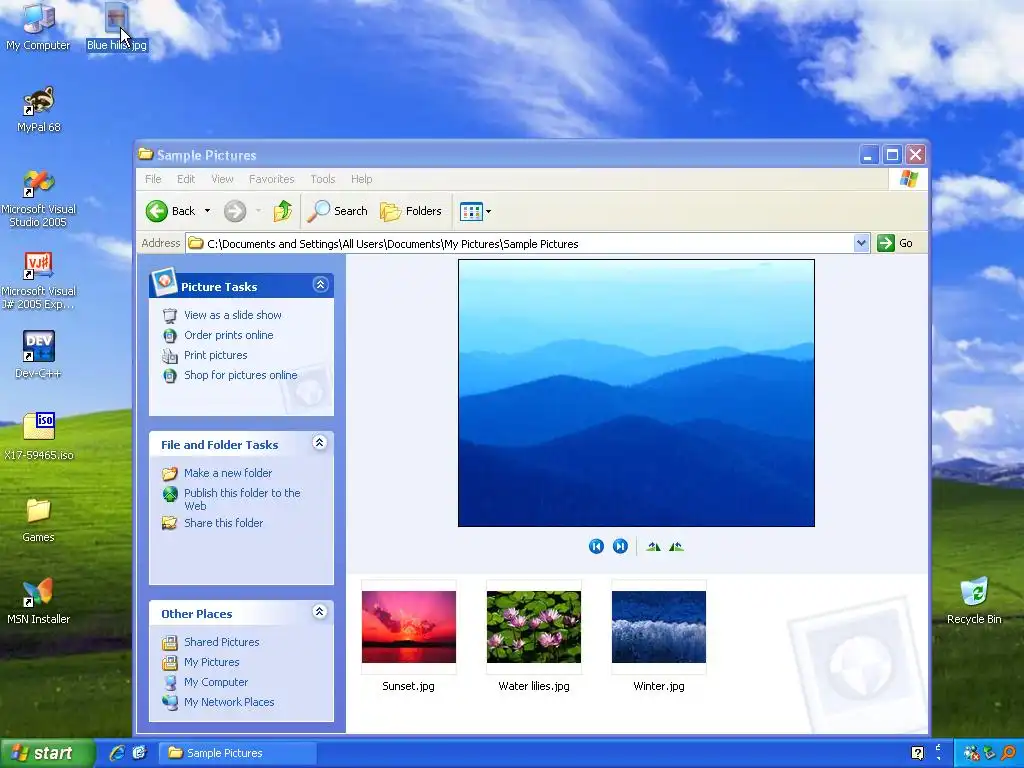Open My Network Places link
1024x768 pixels.
[229, 703]
